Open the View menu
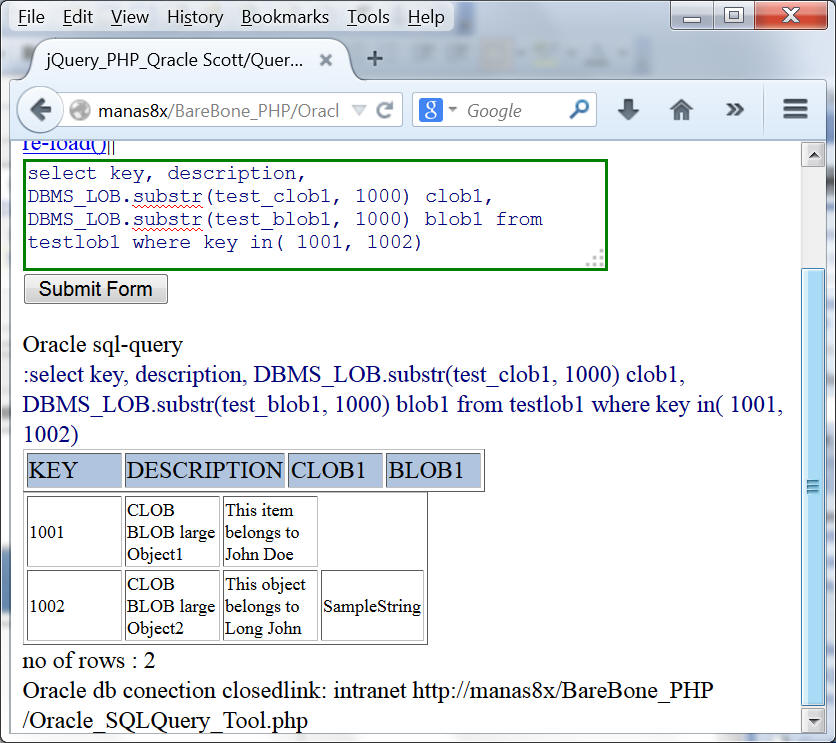This screenshot has width=836, height=743. coord(130,17)
